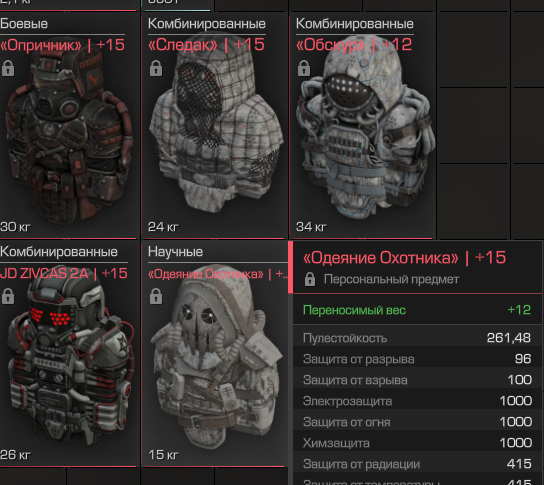
Task: Click the Пулестойкость 261,48 stat row
Action: coord(417,338)
